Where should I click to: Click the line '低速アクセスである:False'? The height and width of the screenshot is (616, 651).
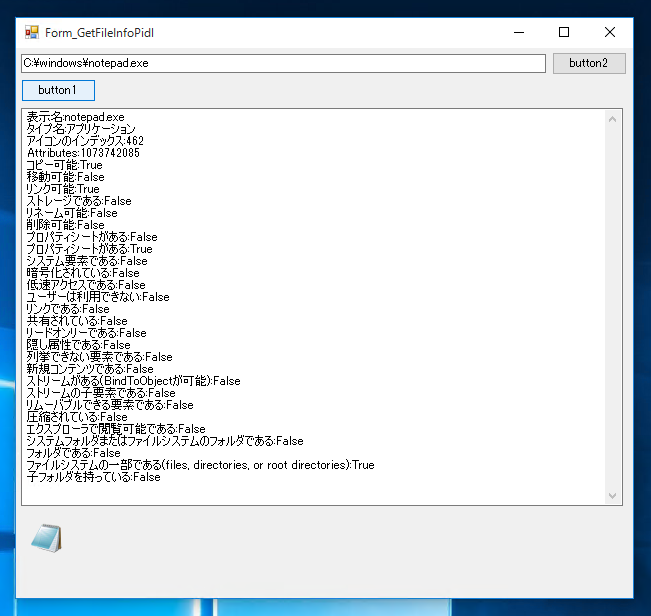[86, 286]
